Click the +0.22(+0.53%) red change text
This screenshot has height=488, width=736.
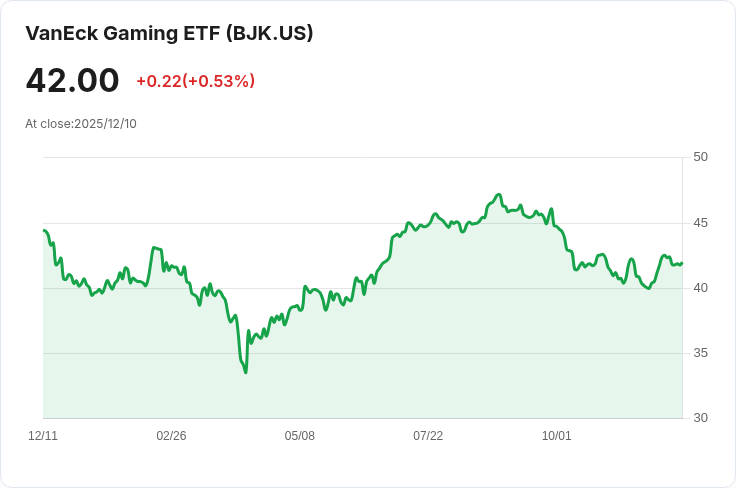[195, 81]
